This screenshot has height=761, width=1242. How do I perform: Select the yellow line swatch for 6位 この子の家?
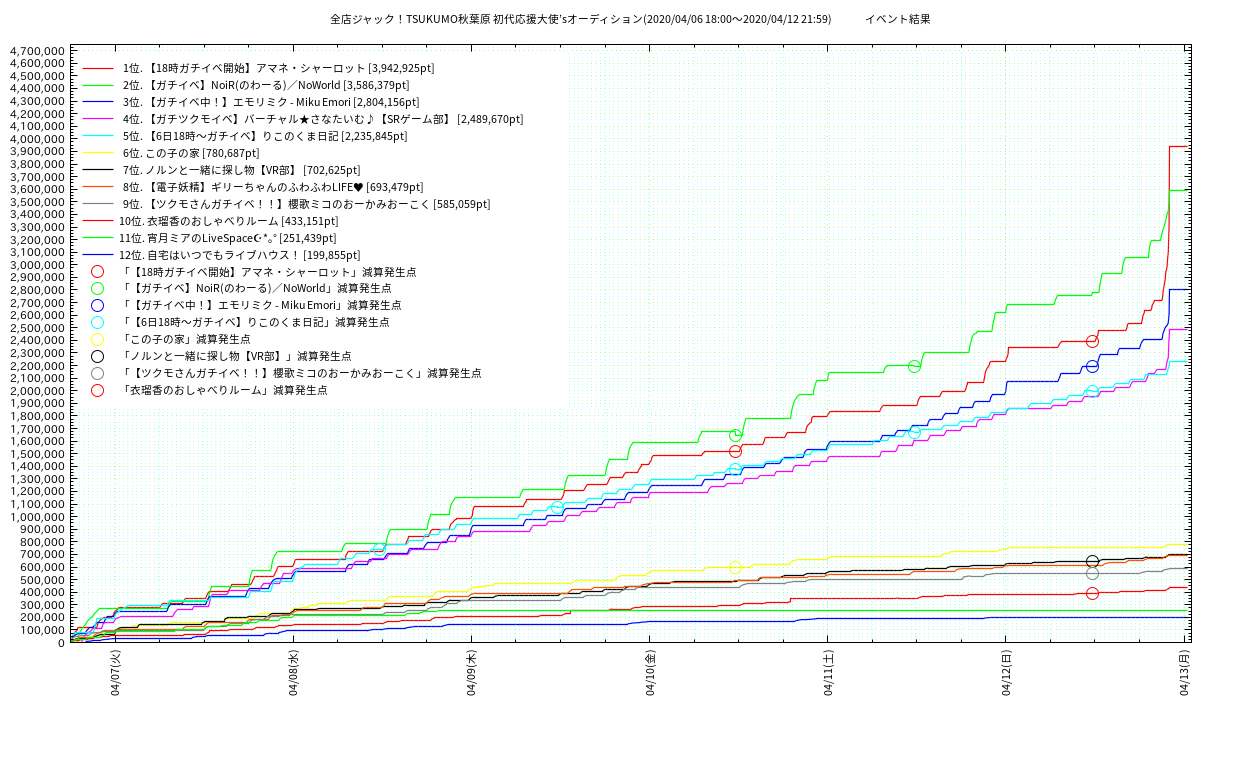coord(98,153)
